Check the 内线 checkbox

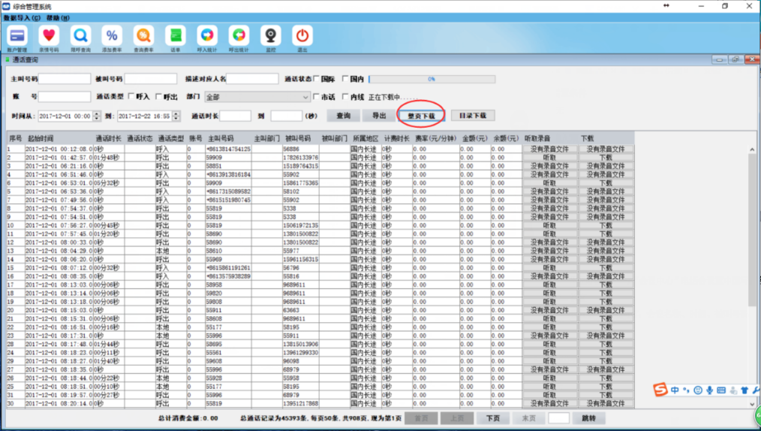(x=345, y=97)
